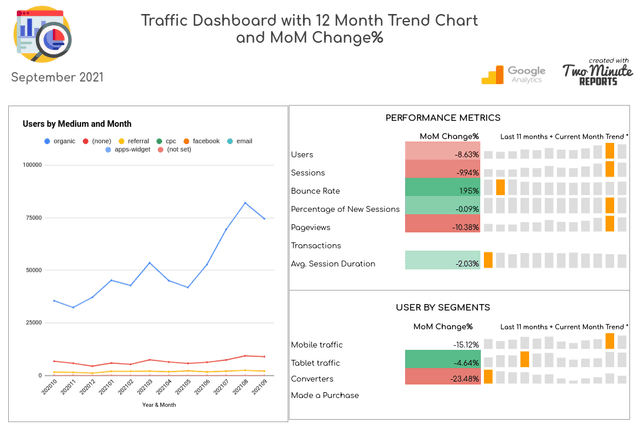
Task: Click the orange bar in Tablet traffic trend
Action: pyautogui.click(x=524, y=359)
